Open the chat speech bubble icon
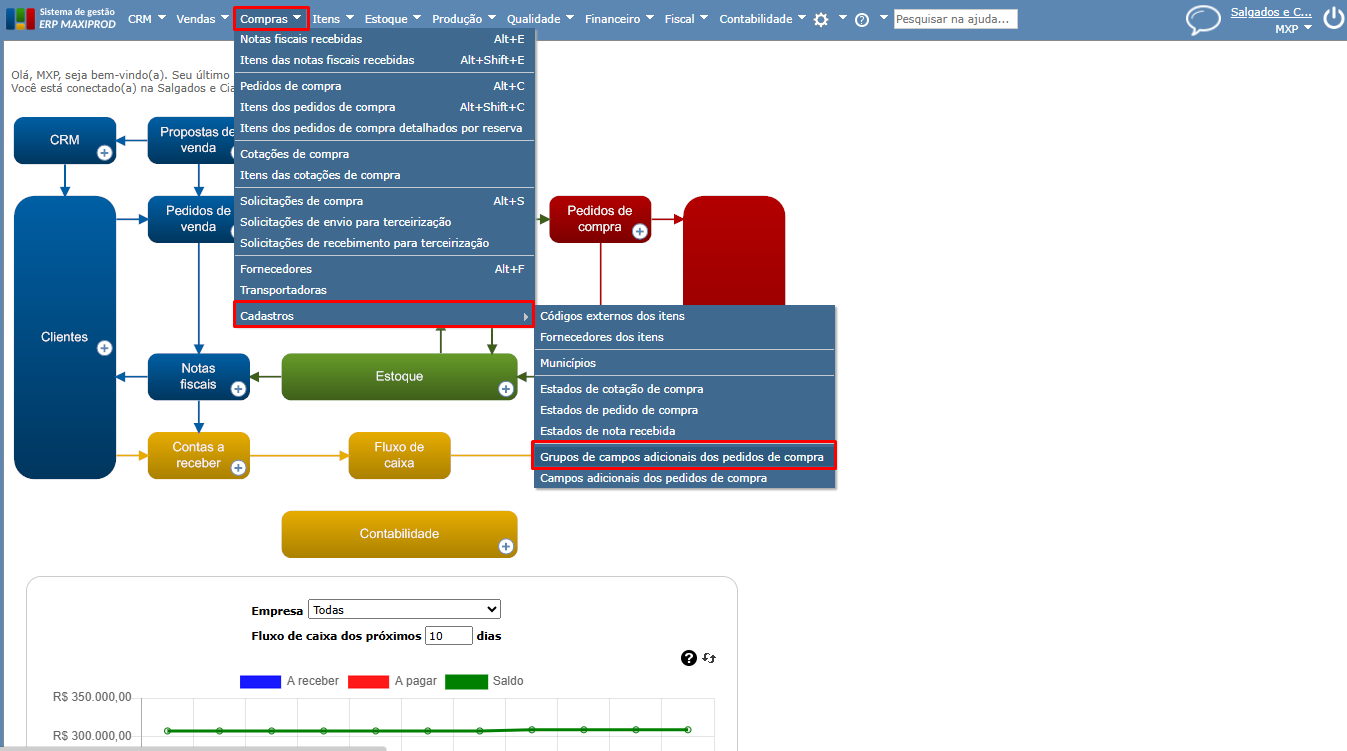The image size is (1347, 751). [x=1203, y=20]
